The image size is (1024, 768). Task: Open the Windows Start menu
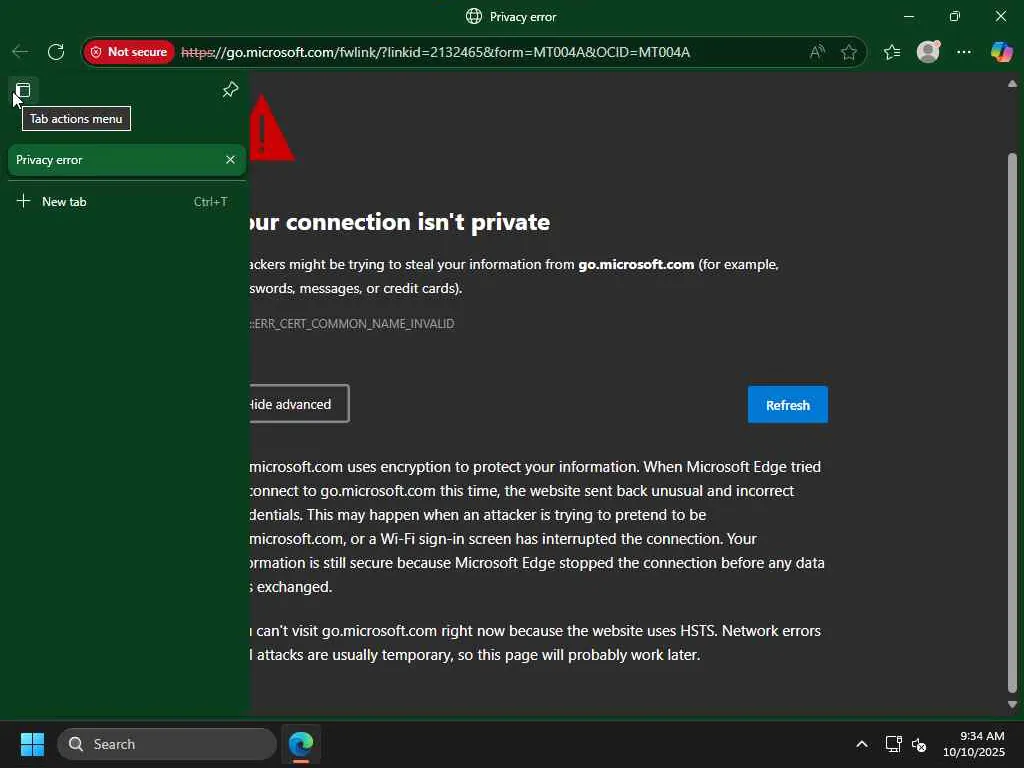coord(32,744)
